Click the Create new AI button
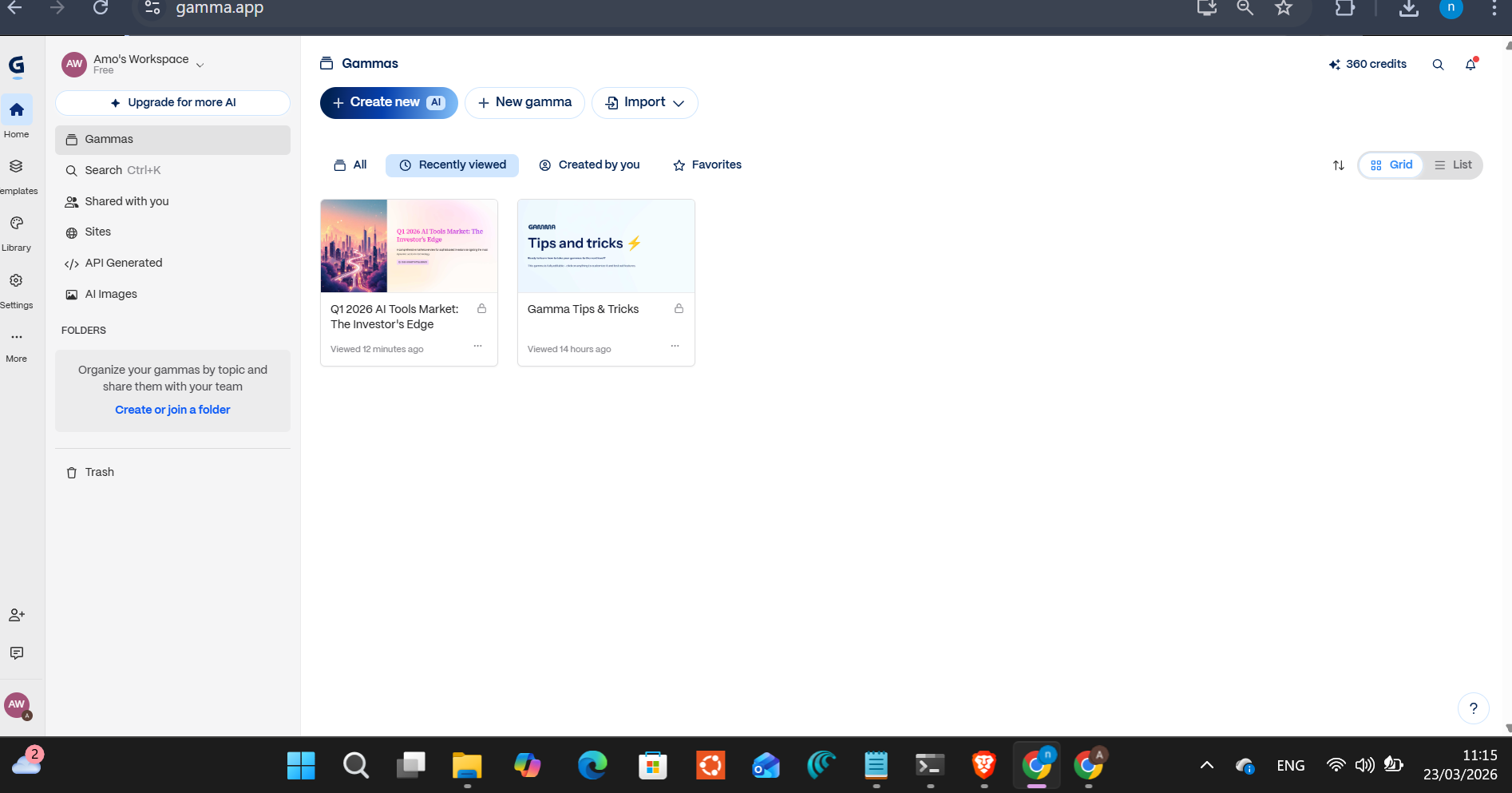 pyautogui.click(x=389, y=103)
